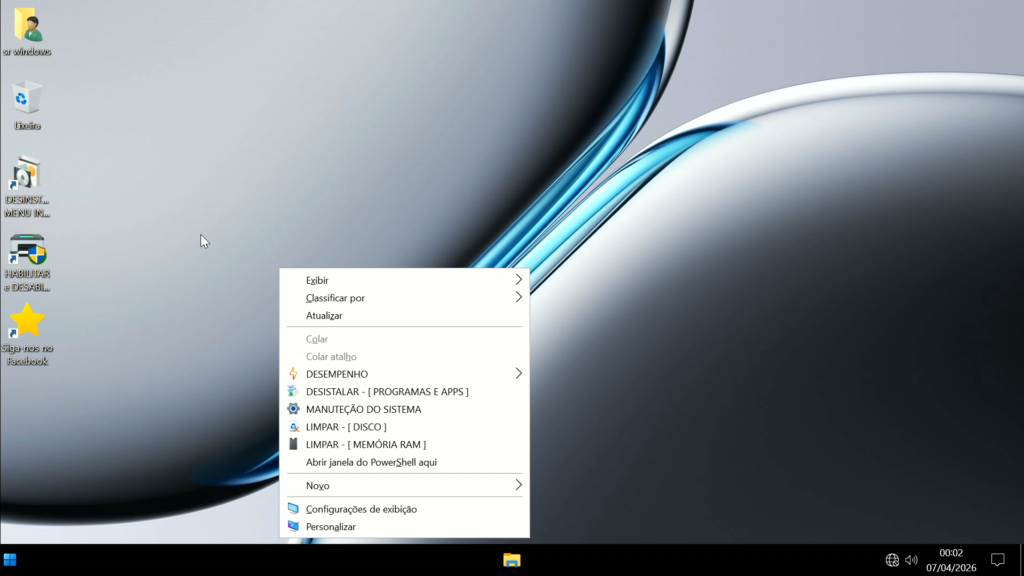This screenshot has width=1024, height=576.
Task: Open the notification center icon
Action: tap(997, 560)
